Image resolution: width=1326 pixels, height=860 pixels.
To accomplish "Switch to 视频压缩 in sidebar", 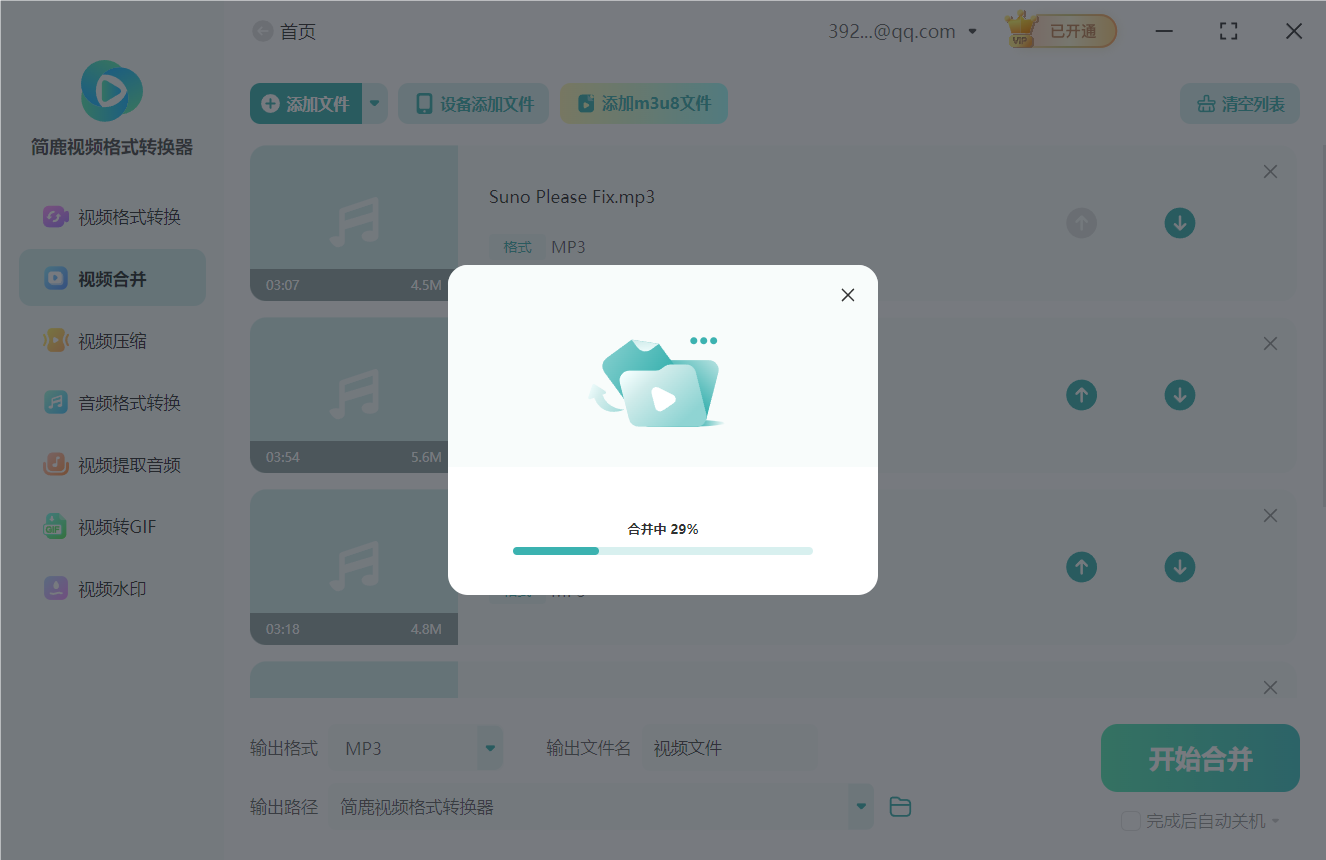I will [x=112, y=341].
